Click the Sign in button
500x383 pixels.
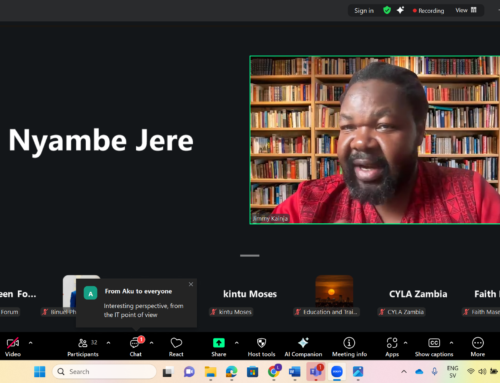tap(364, 11)
